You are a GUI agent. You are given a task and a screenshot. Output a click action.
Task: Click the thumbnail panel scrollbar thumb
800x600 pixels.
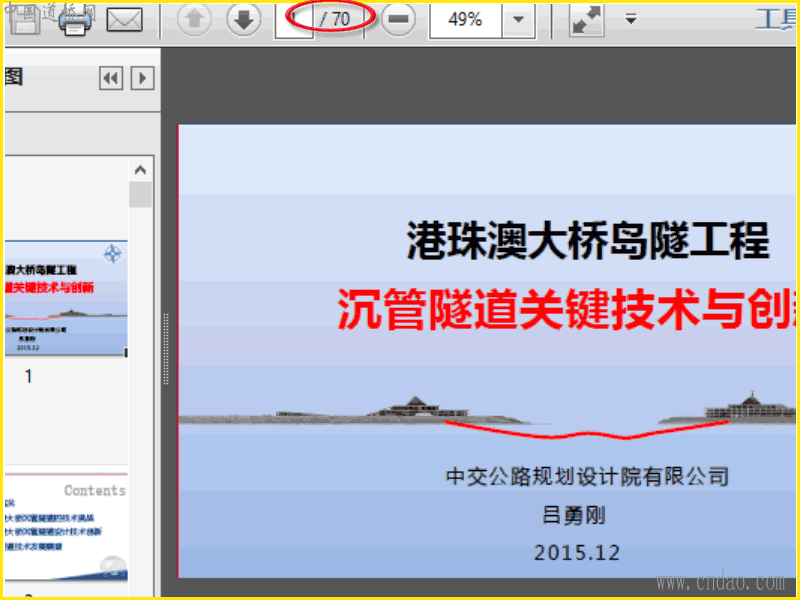pos(140,194)
